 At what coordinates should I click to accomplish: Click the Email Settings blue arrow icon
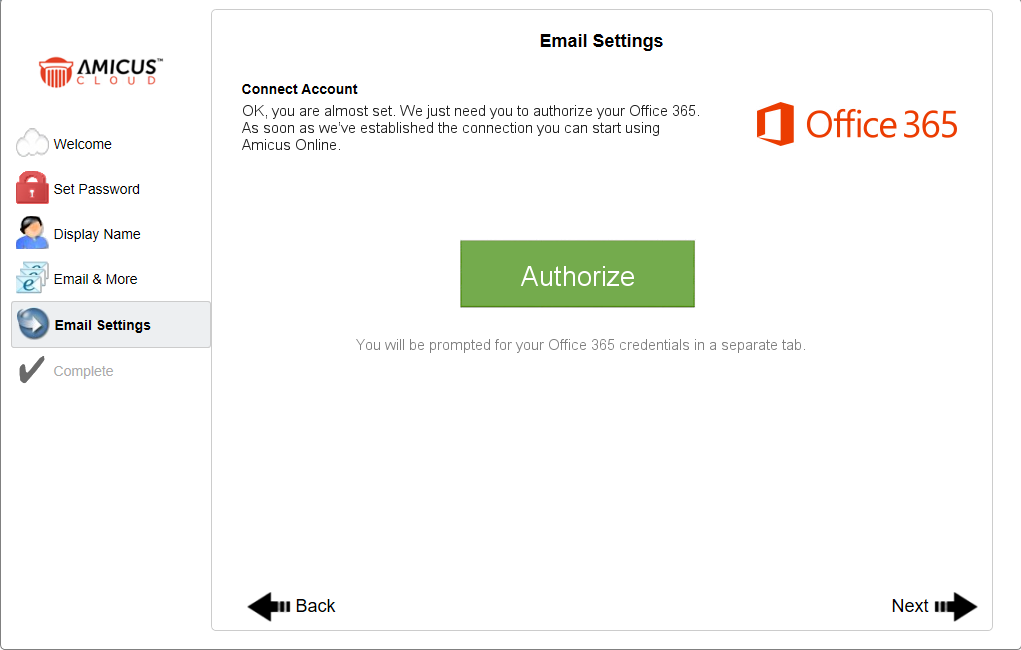tap(33, 324)
